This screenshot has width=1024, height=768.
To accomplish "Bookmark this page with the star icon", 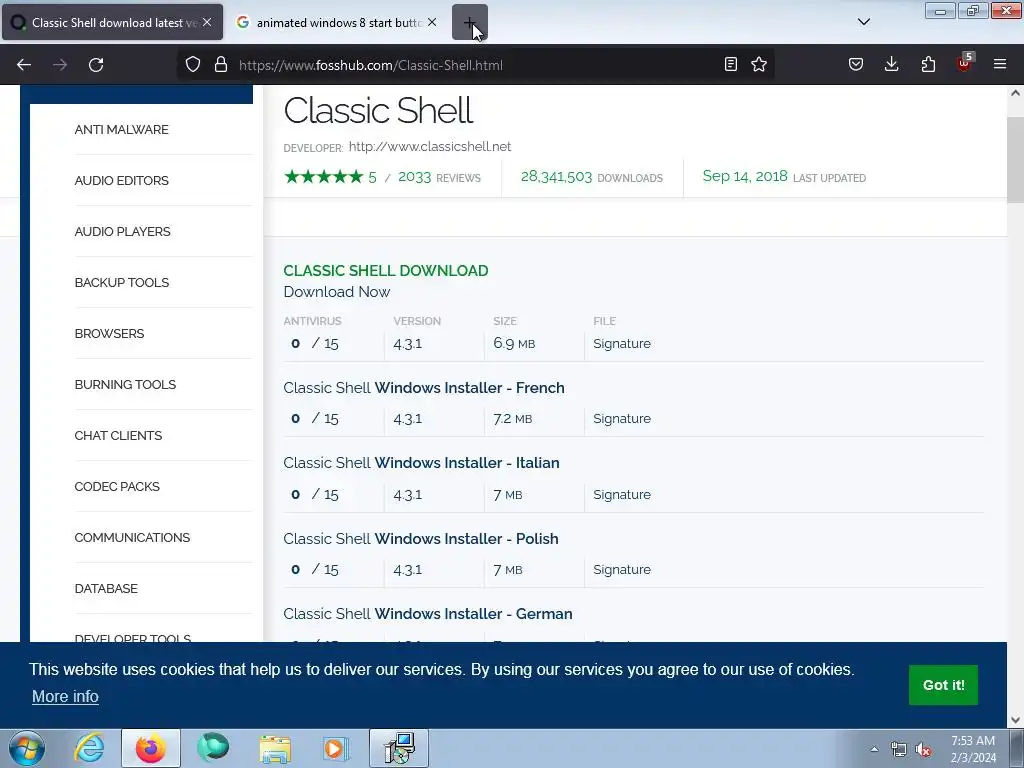I will [759, 64].
